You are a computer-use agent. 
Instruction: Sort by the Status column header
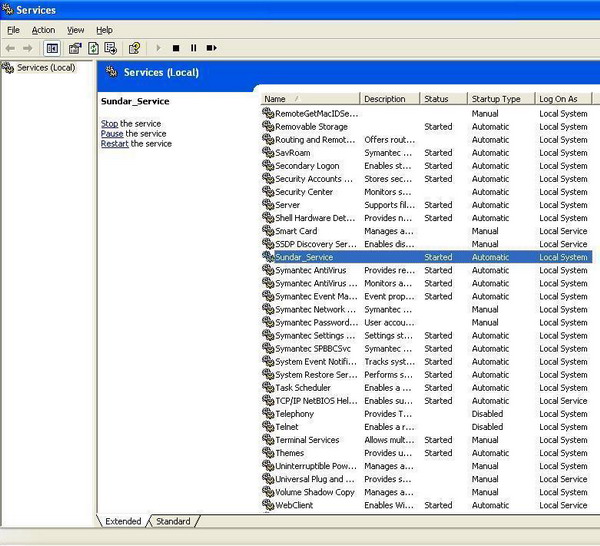(444, 99)
